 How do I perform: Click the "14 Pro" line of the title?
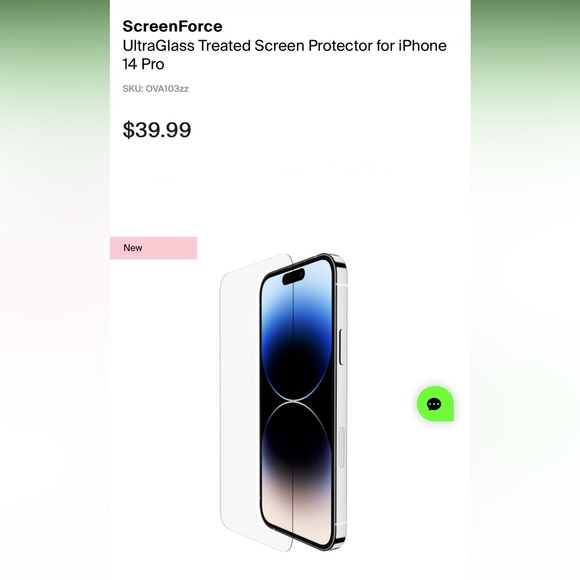(143, 64)
